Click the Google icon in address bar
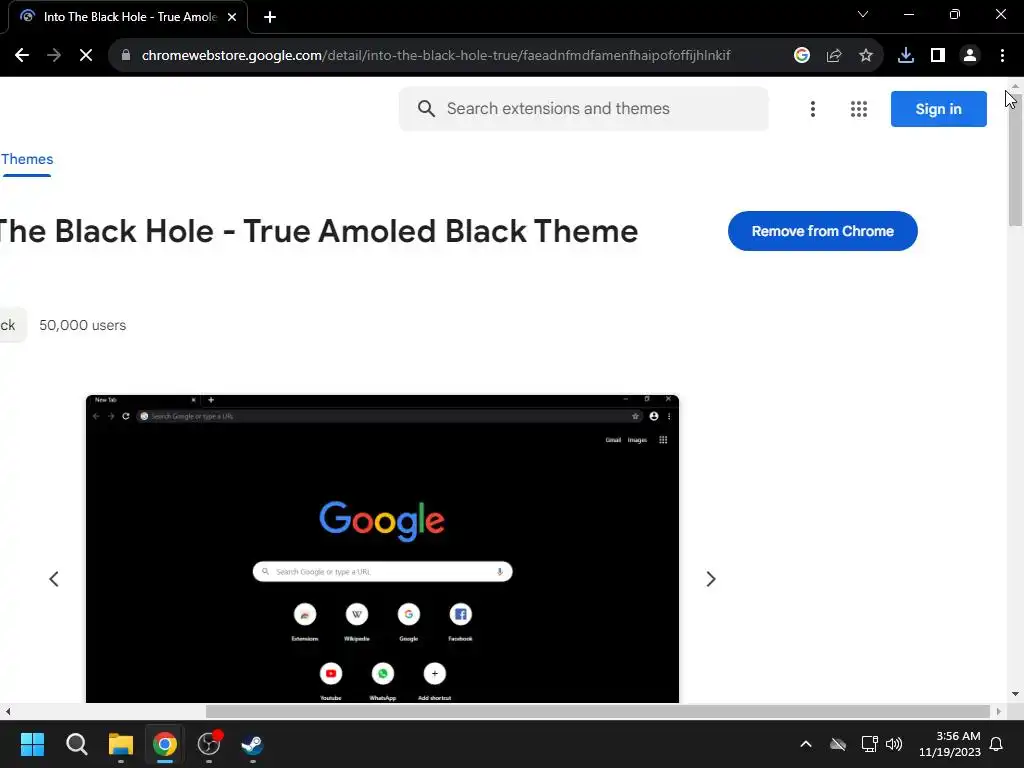This screenshot has height=768, width=1024. [x=801, y=56]
